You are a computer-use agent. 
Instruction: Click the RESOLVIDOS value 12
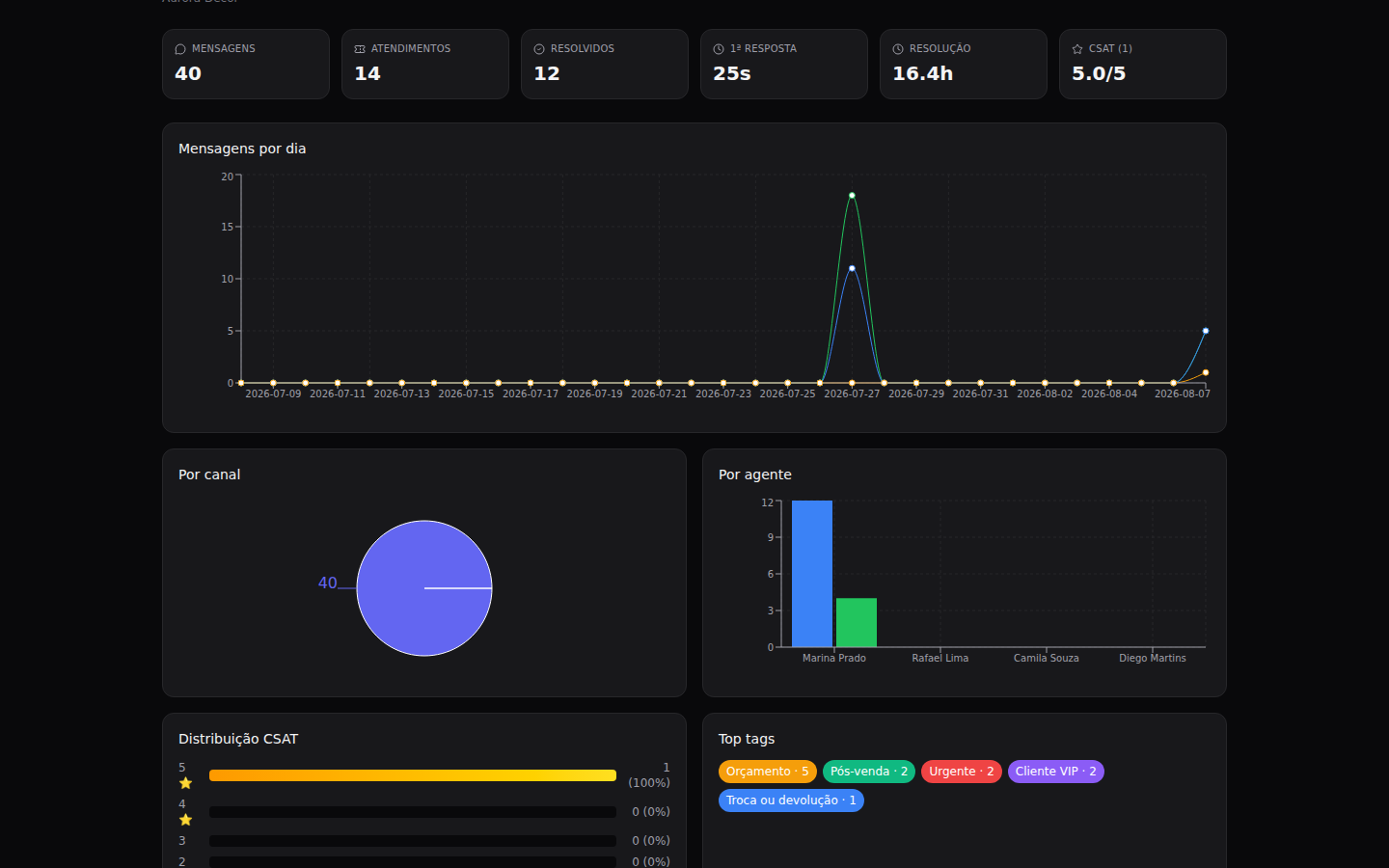[x=547, y=74]
